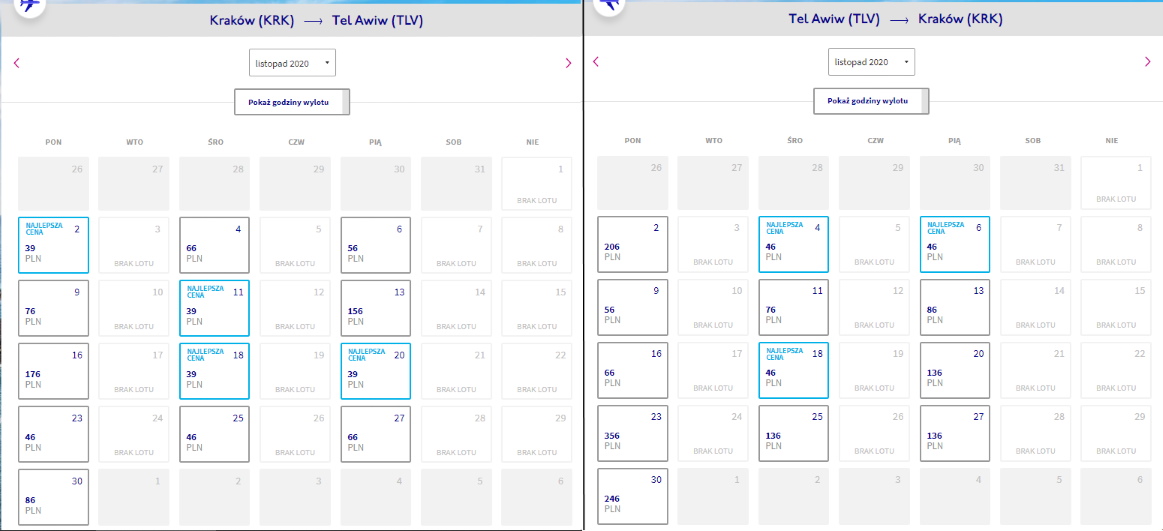The height and width of the screenshot is (531, 1163).
Task: Select 11 November best price 39 PLN outbound
Action: pos(214,308)
